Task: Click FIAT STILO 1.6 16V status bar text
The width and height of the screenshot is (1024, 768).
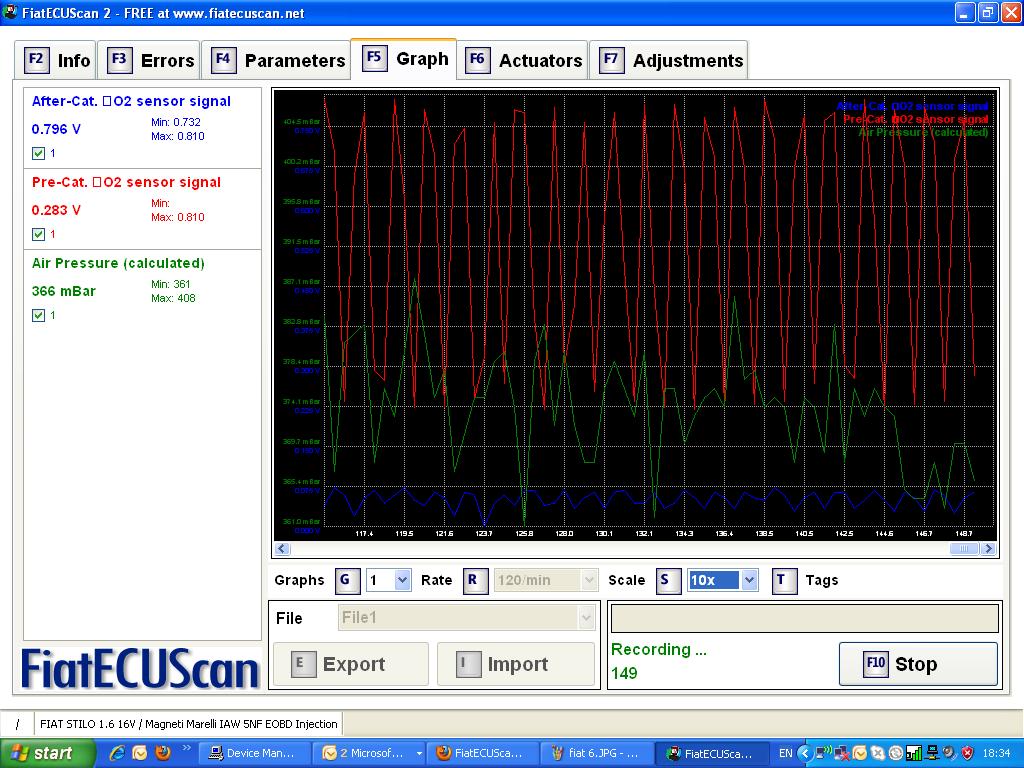Action: click(188, 724)
